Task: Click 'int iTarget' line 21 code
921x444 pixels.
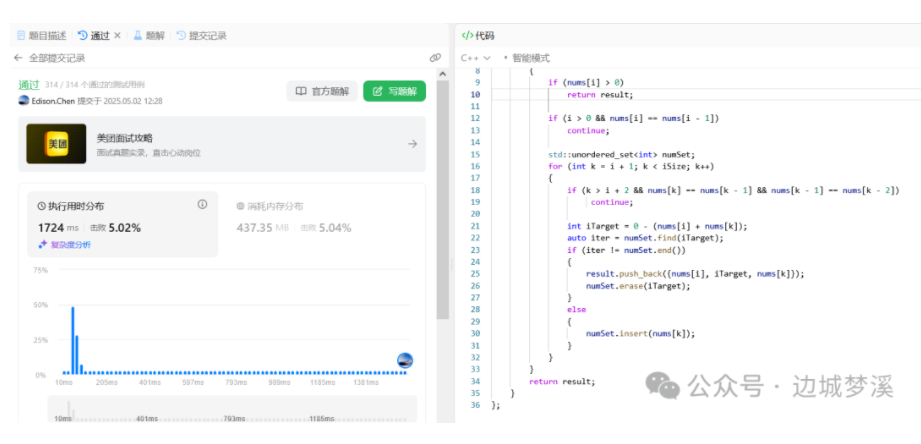Action: point(657,226)
